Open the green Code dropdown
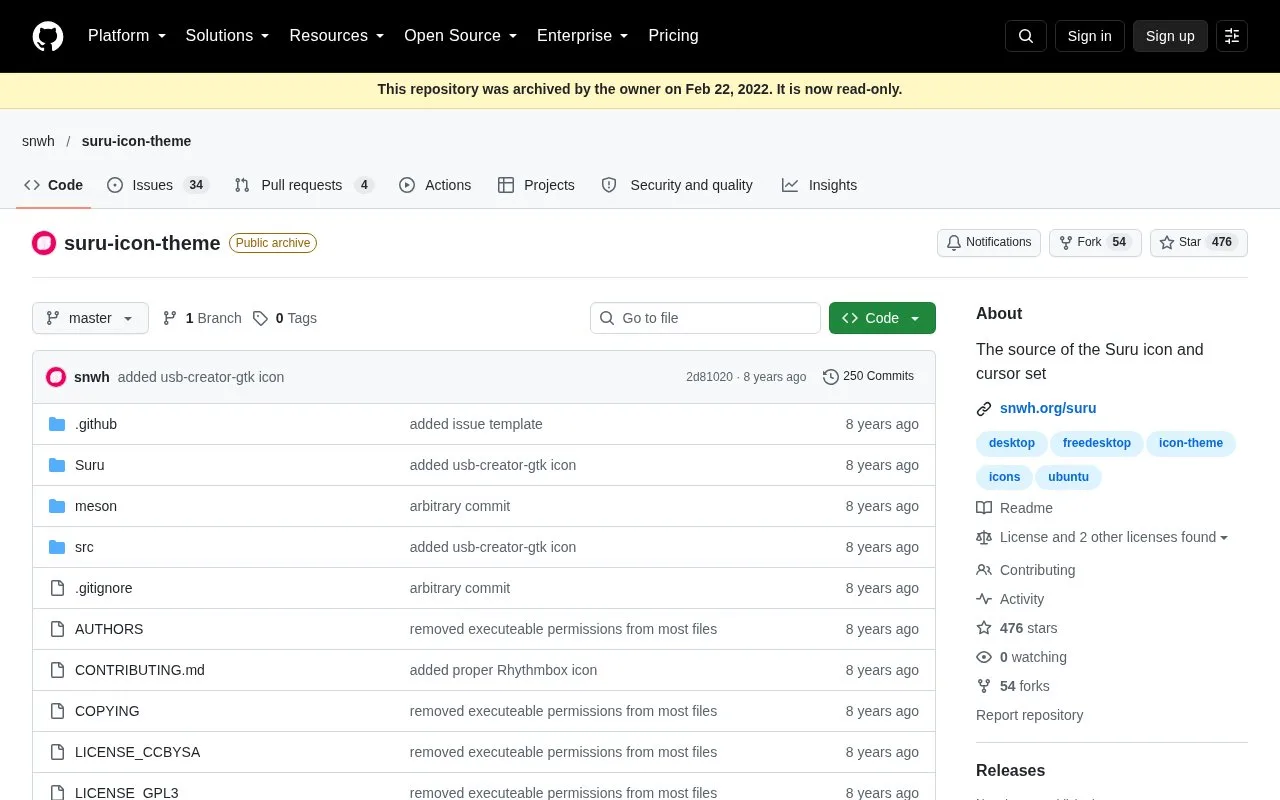1280x800 pixels. [882, 318]
